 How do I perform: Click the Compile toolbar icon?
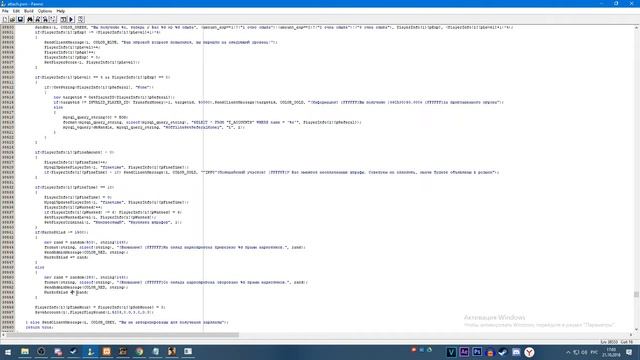coord(64,19)
